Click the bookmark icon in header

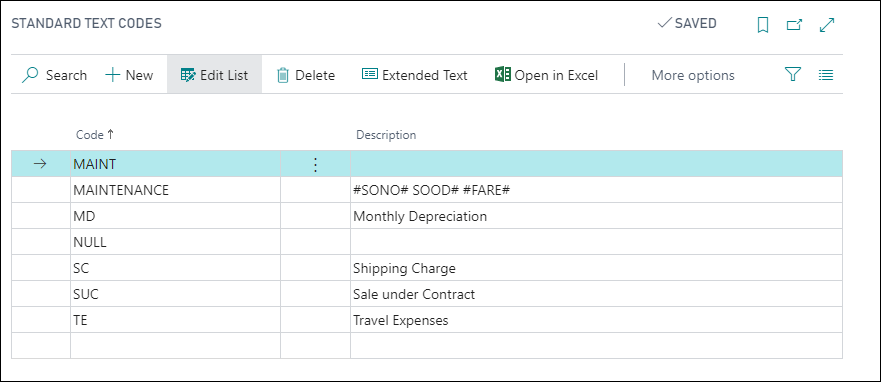[762, 25]
